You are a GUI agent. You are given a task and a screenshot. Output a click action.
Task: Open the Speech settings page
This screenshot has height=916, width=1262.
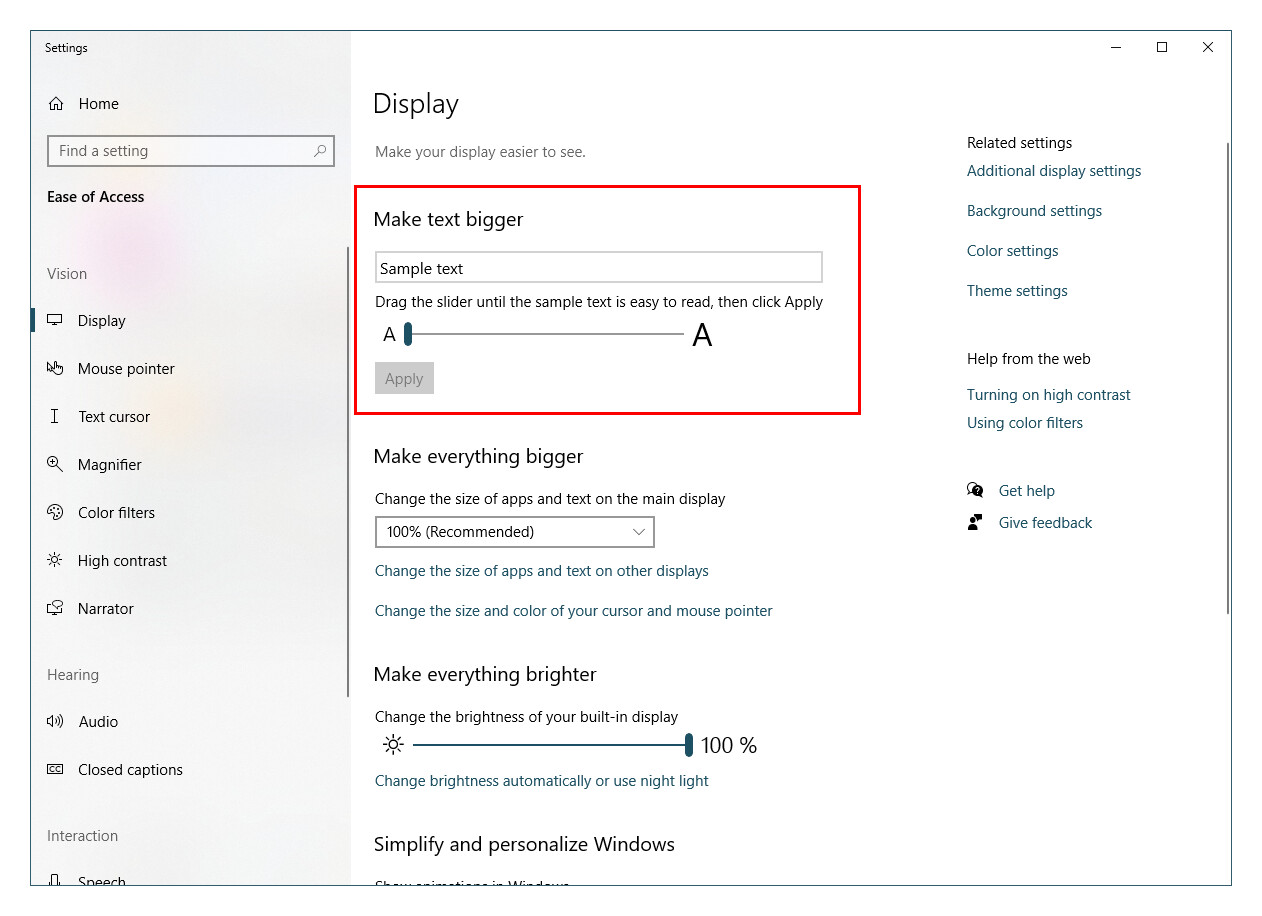click(101, 880)
